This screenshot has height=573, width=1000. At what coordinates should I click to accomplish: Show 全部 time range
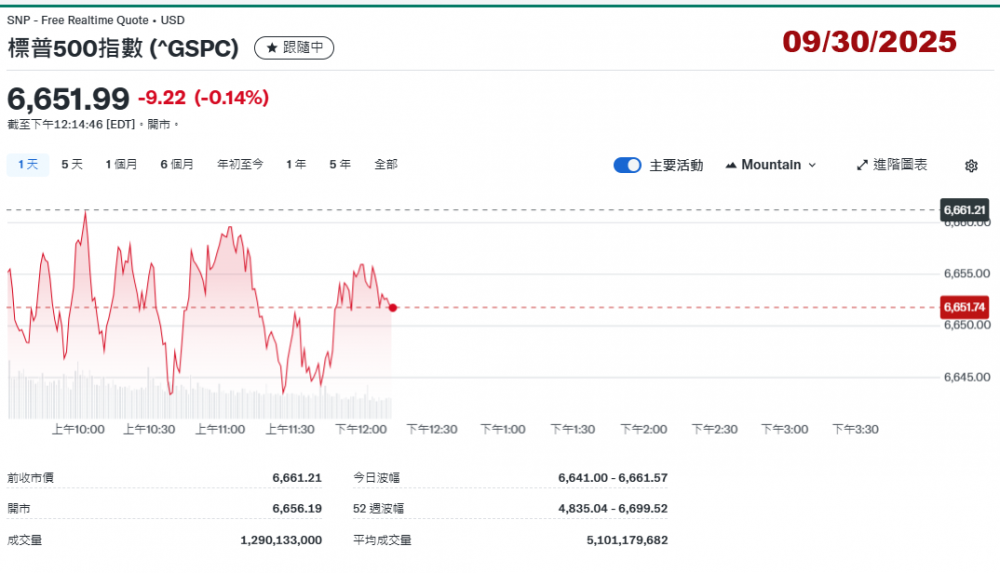click(386, 164)
